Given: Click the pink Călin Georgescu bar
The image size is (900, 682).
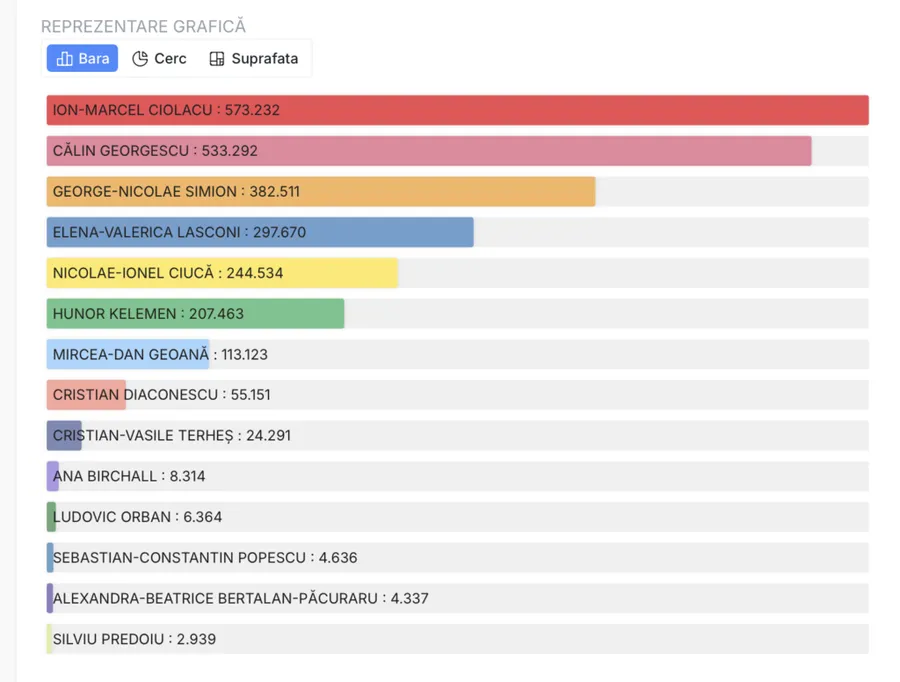Looking at the screenshot, I should 429,151.
